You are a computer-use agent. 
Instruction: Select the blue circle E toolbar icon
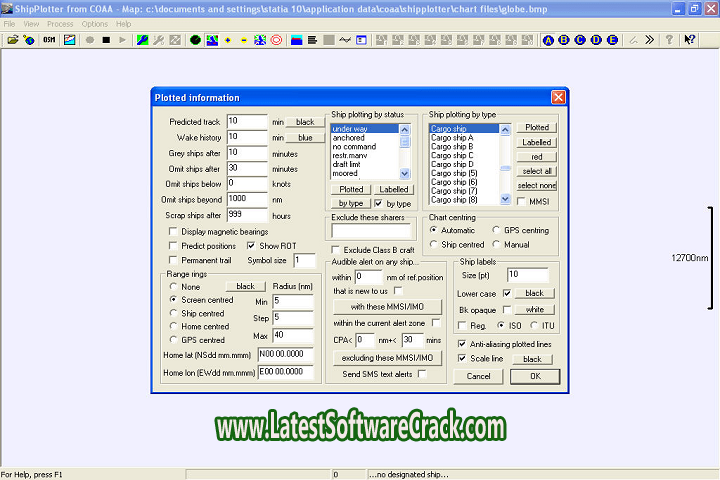[x=612, y=40]
